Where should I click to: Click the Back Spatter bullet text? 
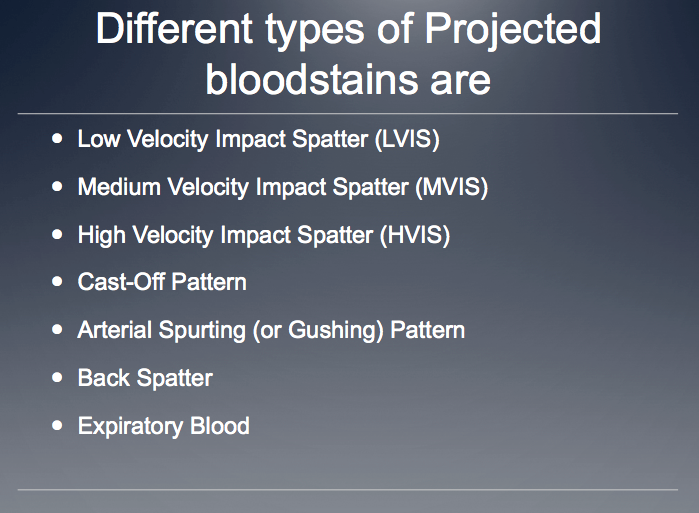point(145,378)
